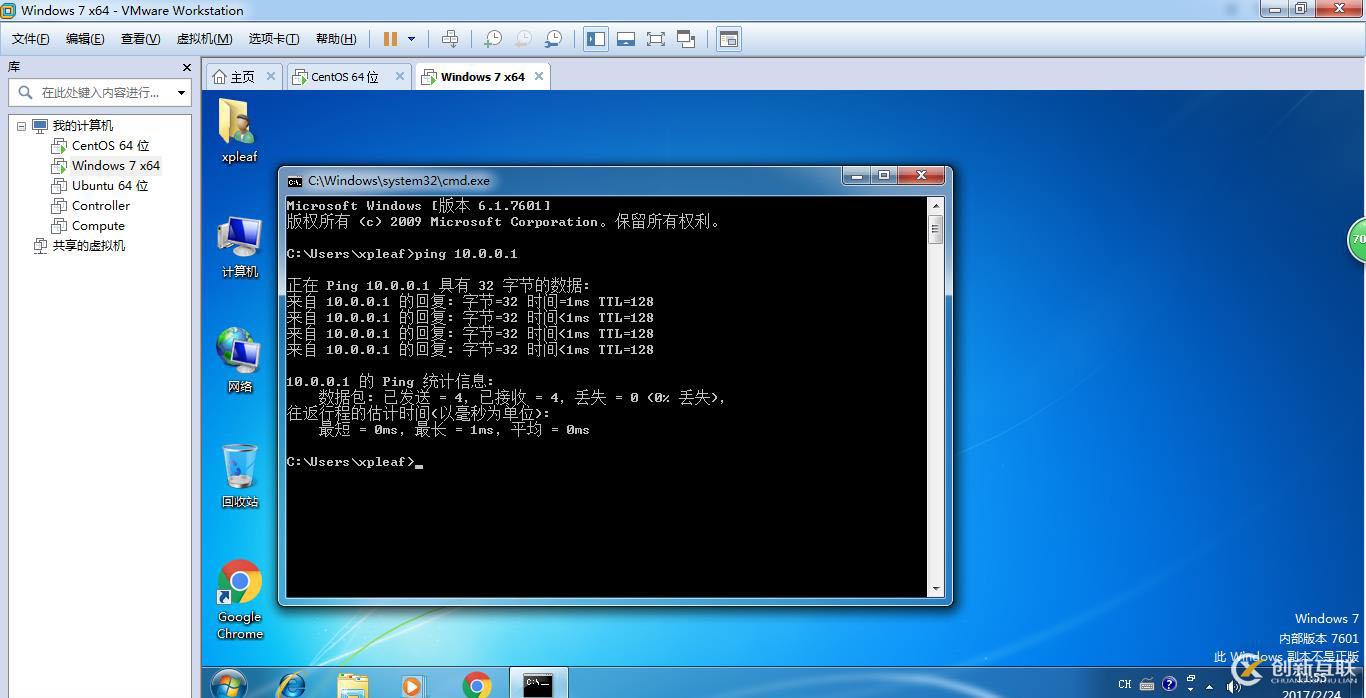
Task: Open the snapshot manager icon
Action: pyautogui.click(x=553, y=39)
